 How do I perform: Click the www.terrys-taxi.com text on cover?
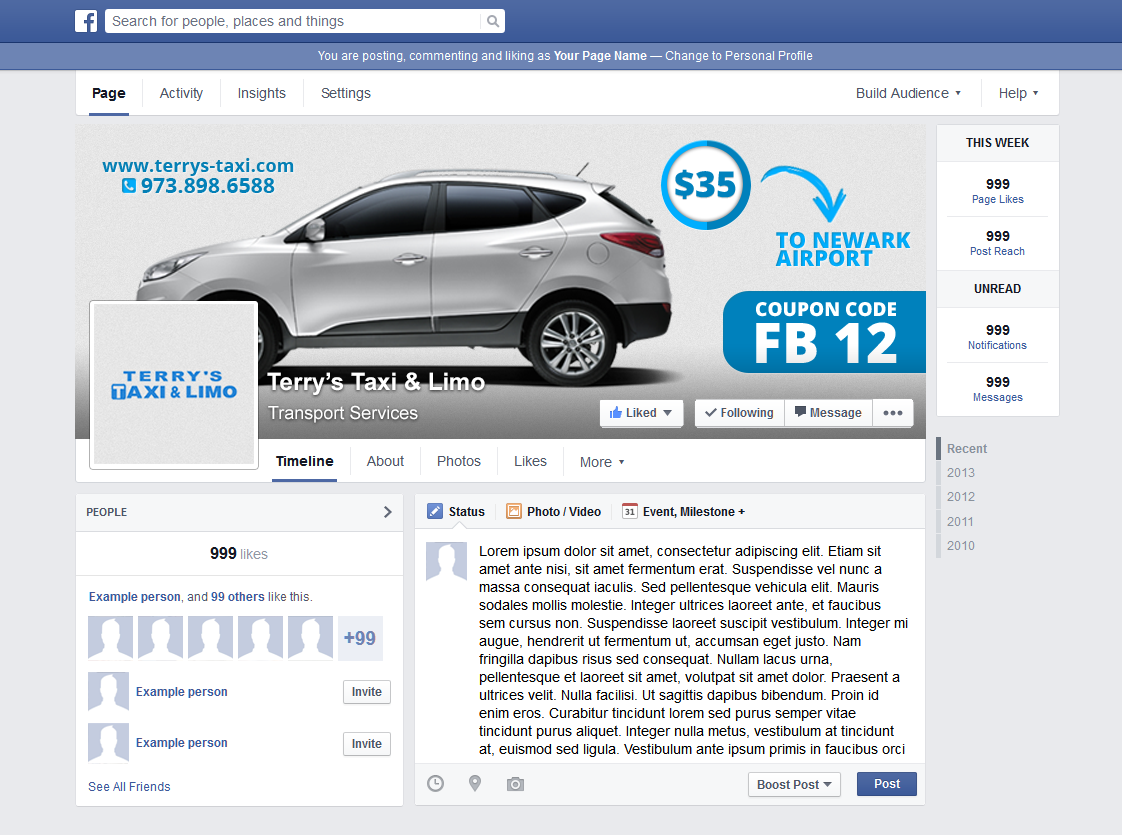click(x=198, y=165)
